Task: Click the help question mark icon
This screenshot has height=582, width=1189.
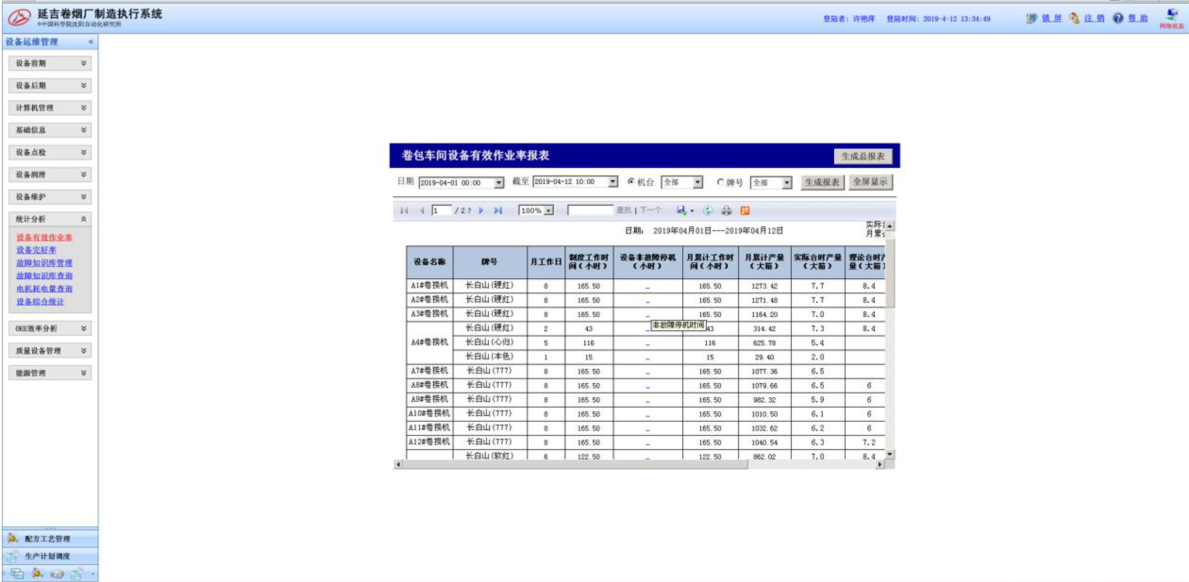Action: point(1118,18)
